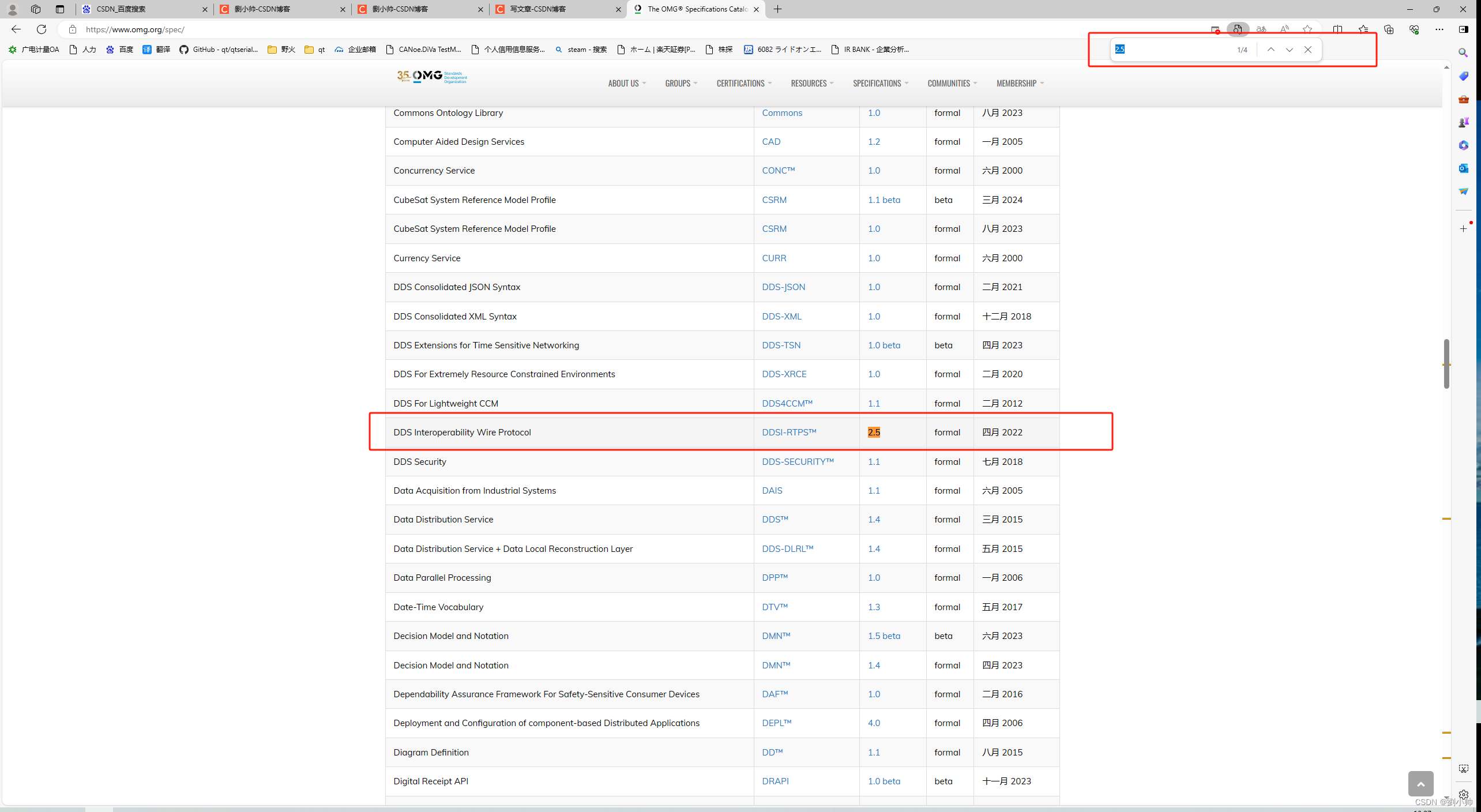Open the favorites list icon
1481x812 pixels.
[x=1363, y=29]
